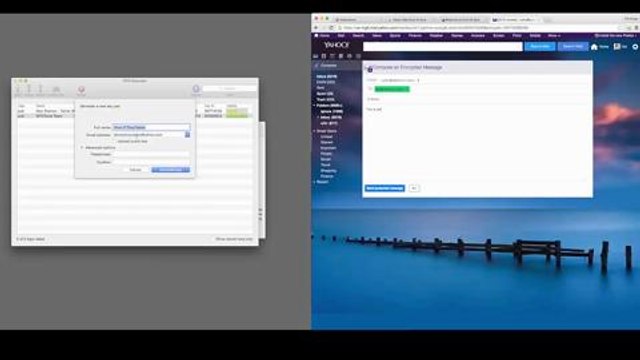Open the From address dropdown
Viewport: 640px width, 360px height.
point(418,80)
